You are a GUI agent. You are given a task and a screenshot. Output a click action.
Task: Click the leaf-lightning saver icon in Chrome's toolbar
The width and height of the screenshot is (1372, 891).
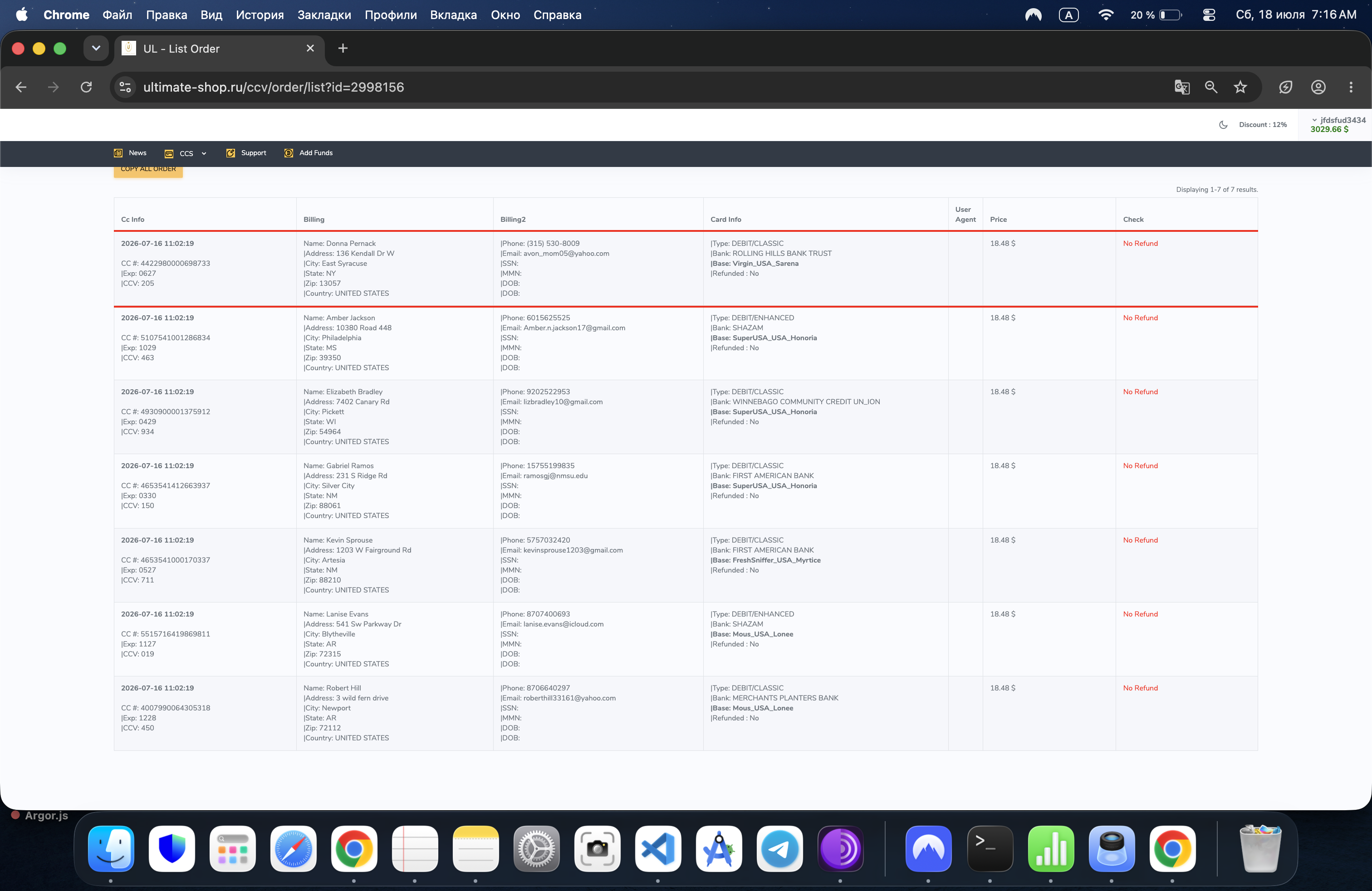click(1285, 87)
